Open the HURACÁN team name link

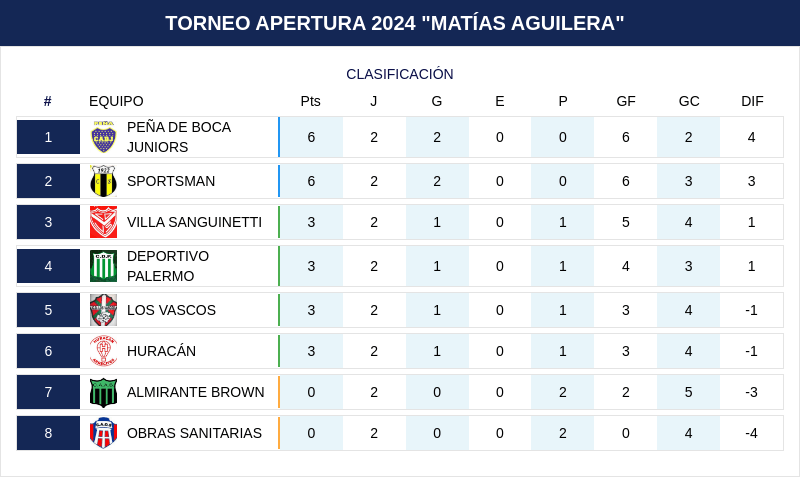tap(161, 351)
